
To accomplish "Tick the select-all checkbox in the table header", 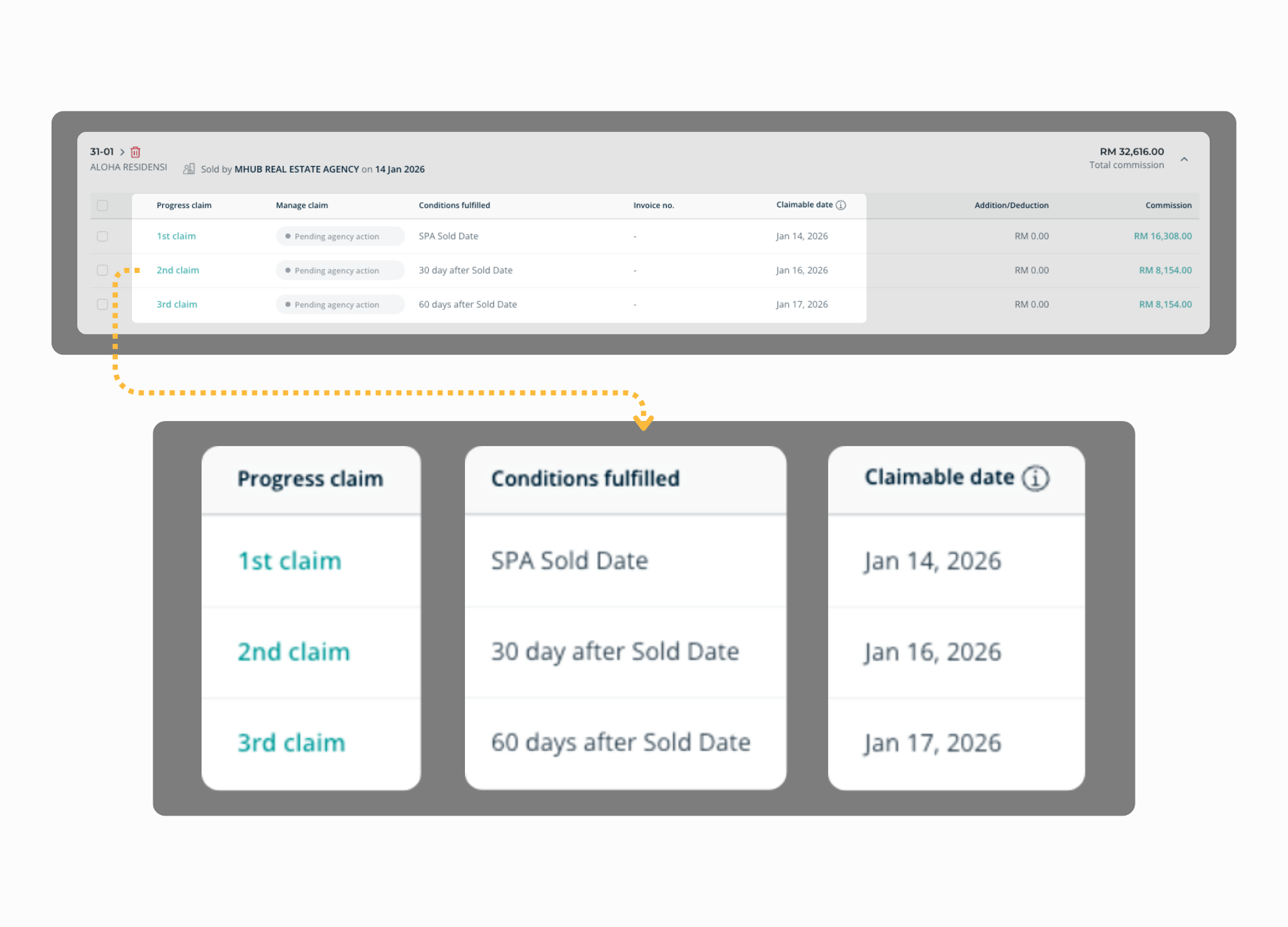I will [102, 205].
